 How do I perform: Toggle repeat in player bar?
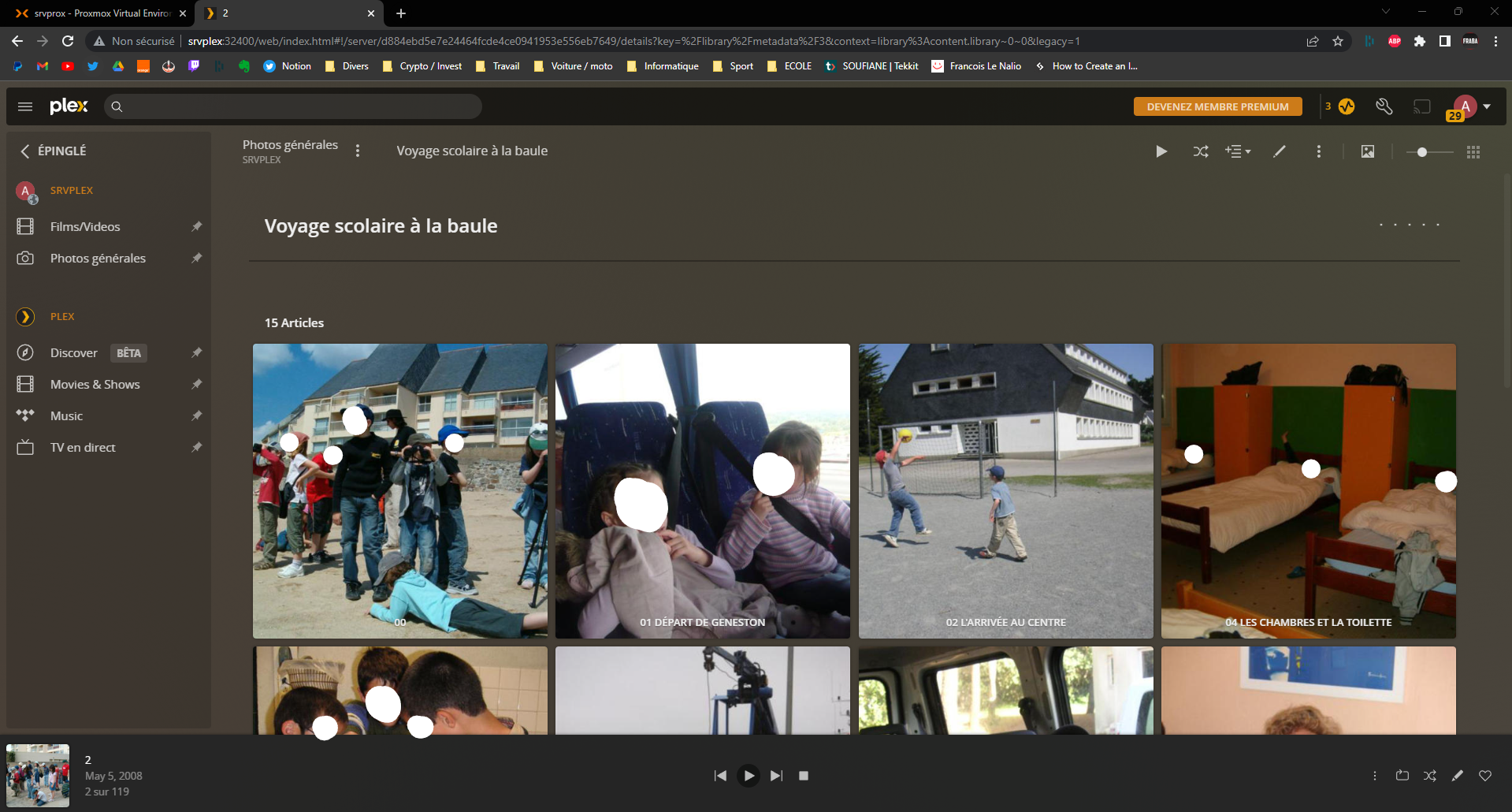click(1402, 776)
